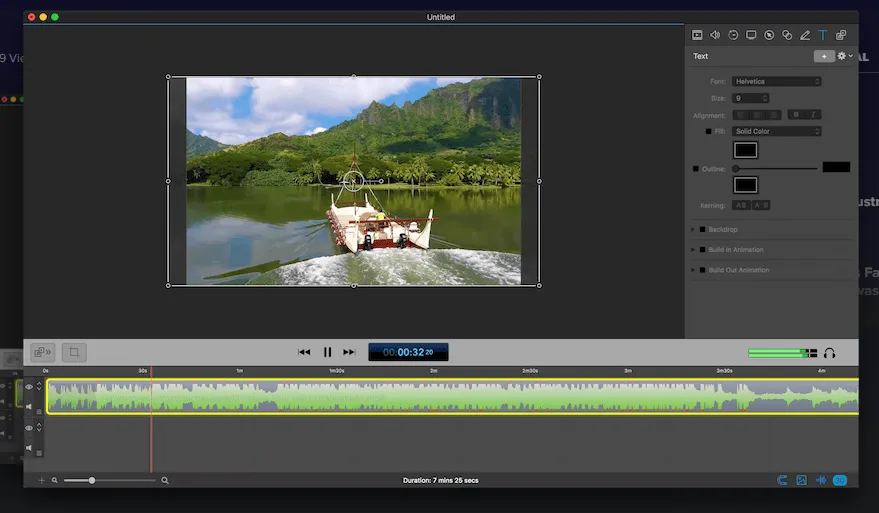Adjust the second track height stepper arrows
This screenshot has width=879, height=513.
(x=39, y=427)
